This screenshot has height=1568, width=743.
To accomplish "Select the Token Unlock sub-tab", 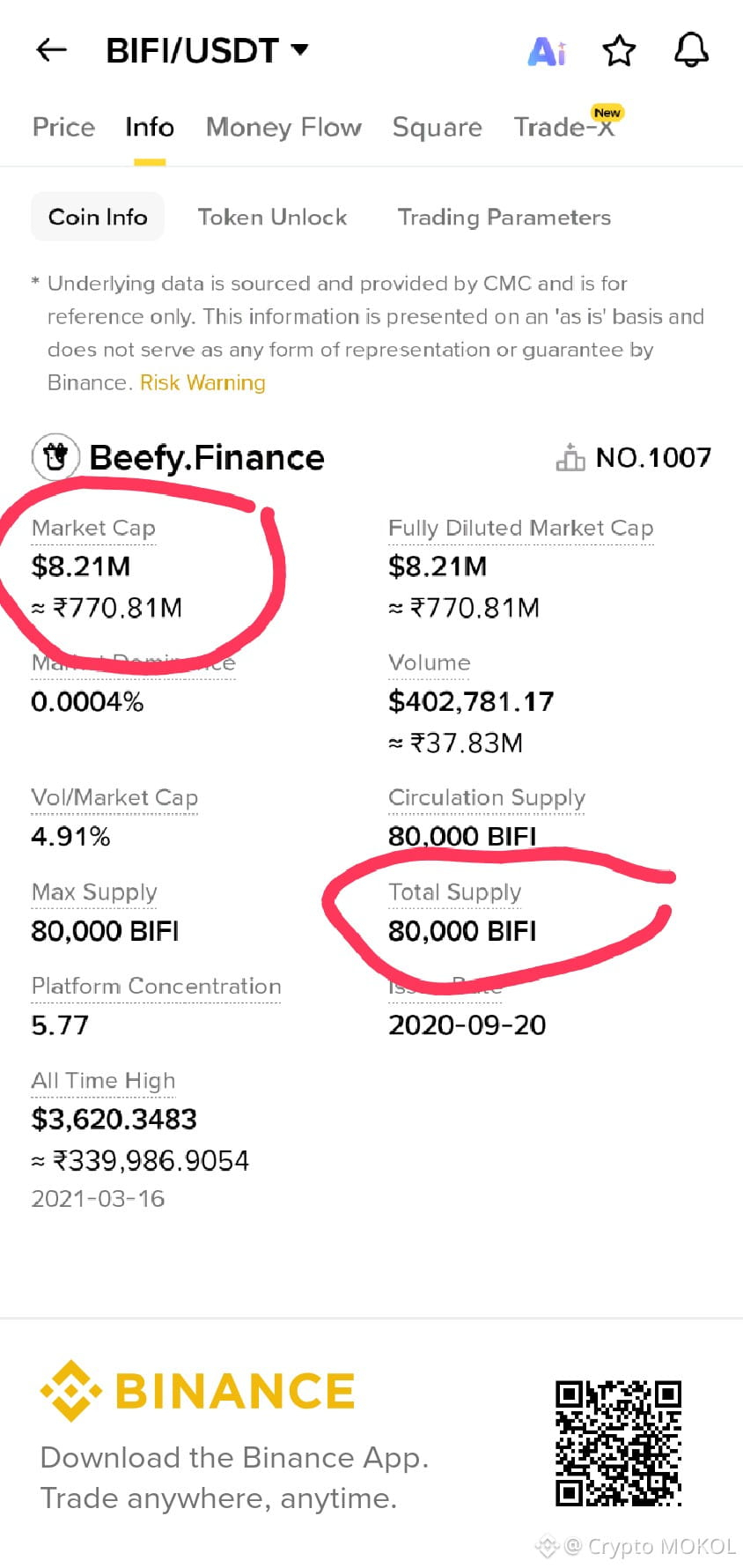I will tap(272, 217).
